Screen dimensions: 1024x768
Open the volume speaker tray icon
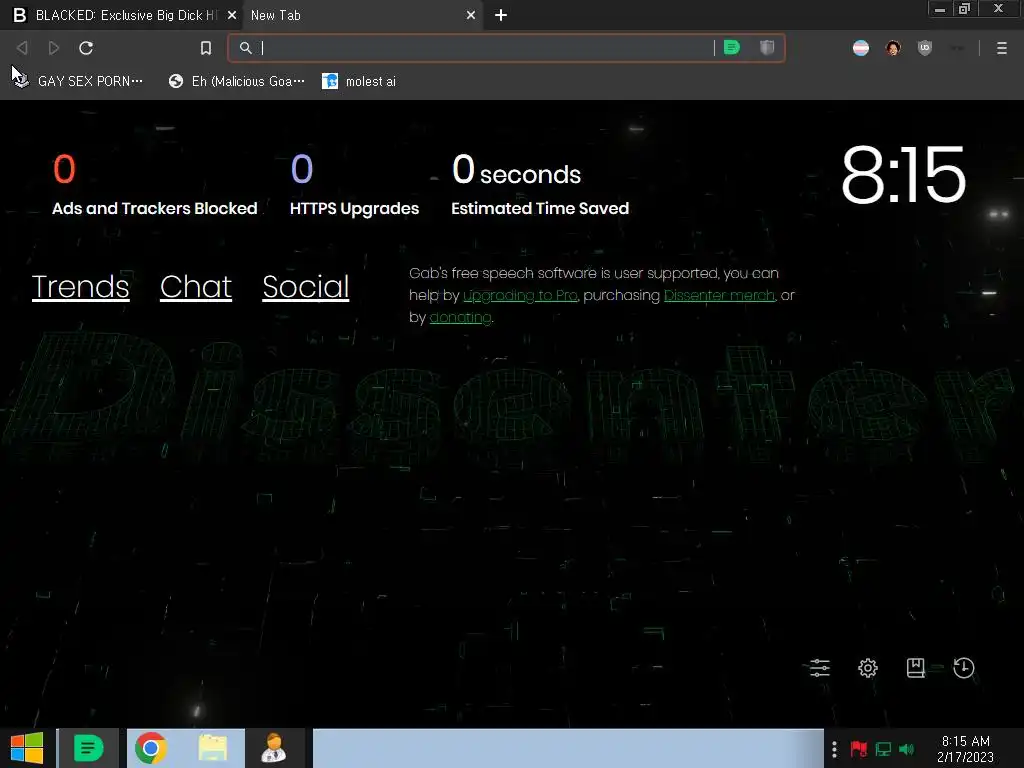[x=906, y=749]
